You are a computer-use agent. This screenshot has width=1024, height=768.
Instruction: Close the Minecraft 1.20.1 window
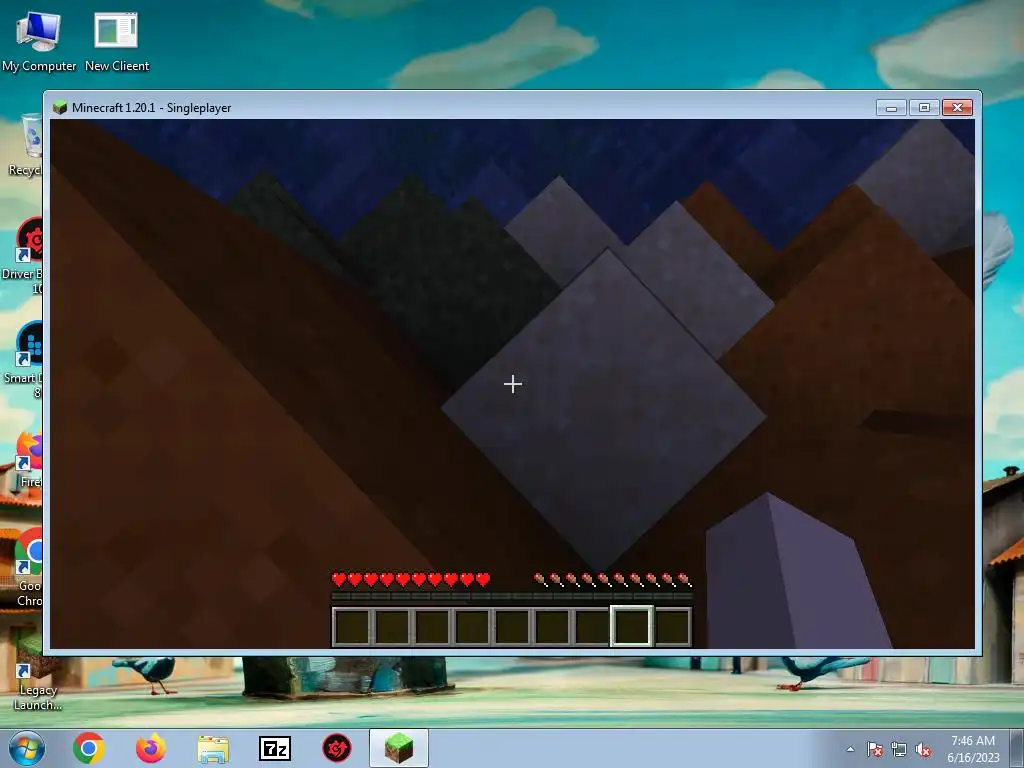click(957, 107)
